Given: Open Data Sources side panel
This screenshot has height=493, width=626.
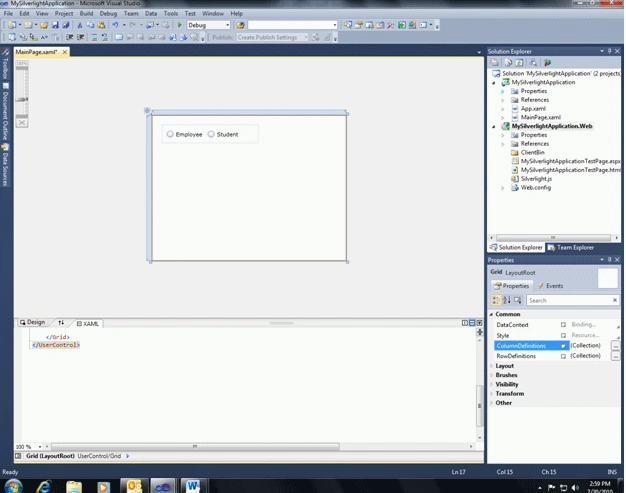Looking at the screenshot, I should (x=5, y=165).
